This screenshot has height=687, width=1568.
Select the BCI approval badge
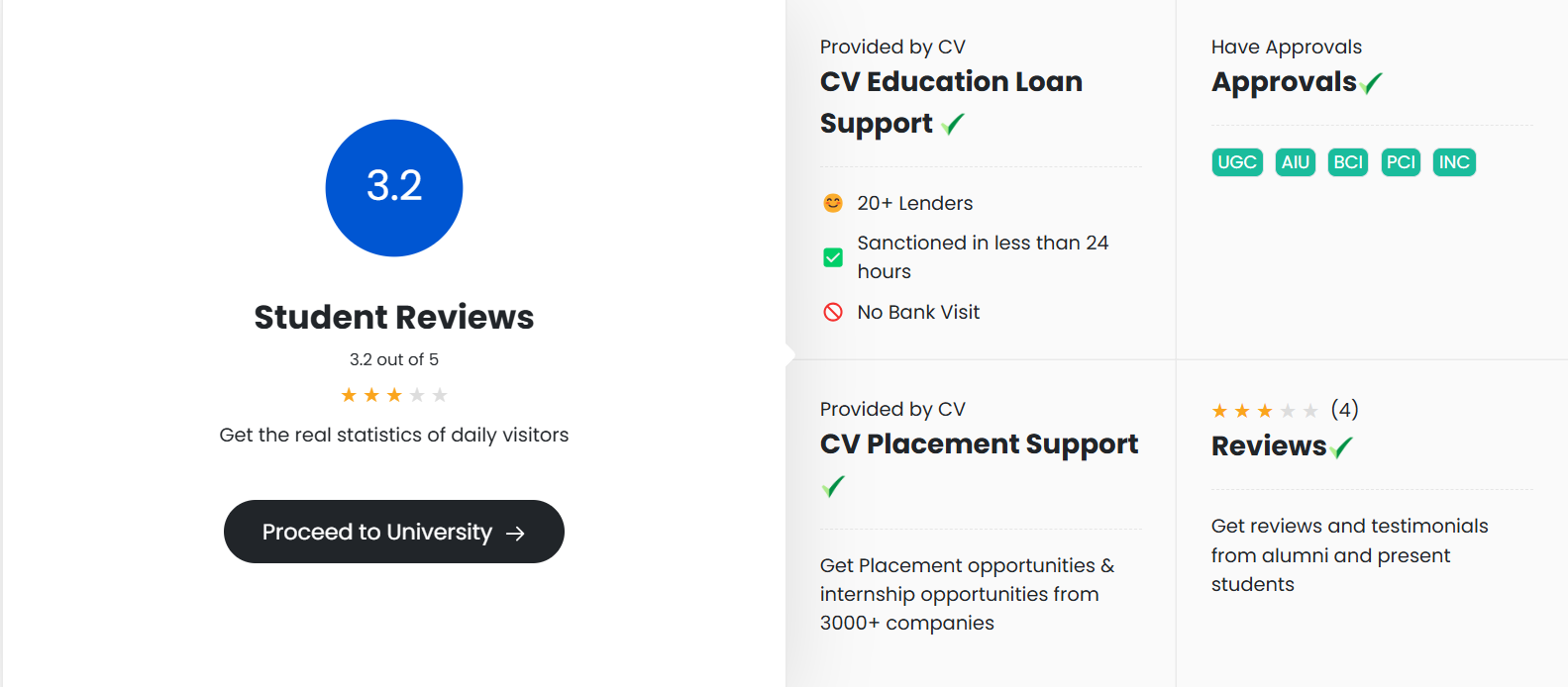click(1348, 162)
